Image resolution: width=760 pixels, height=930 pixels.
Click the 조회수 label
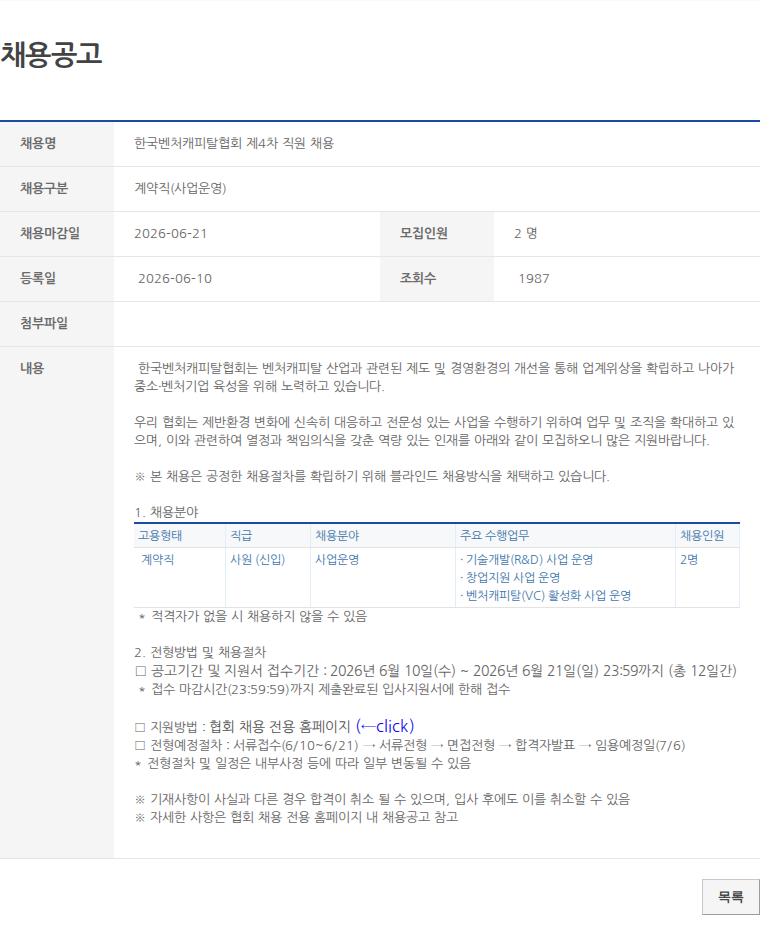418,279
